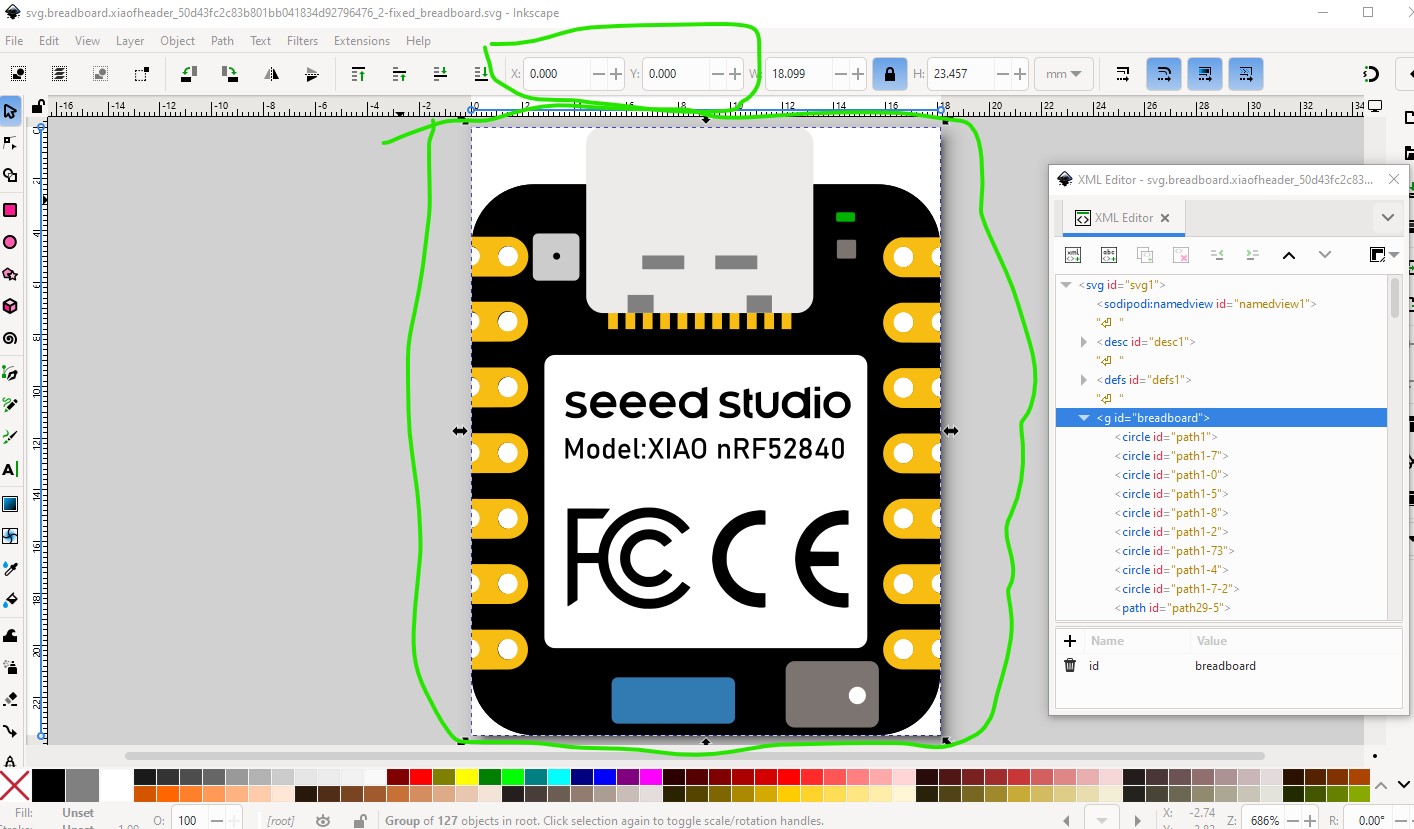Expand the defs1 node
The height and width of the screenshot is (829, 1414).
1084,380
